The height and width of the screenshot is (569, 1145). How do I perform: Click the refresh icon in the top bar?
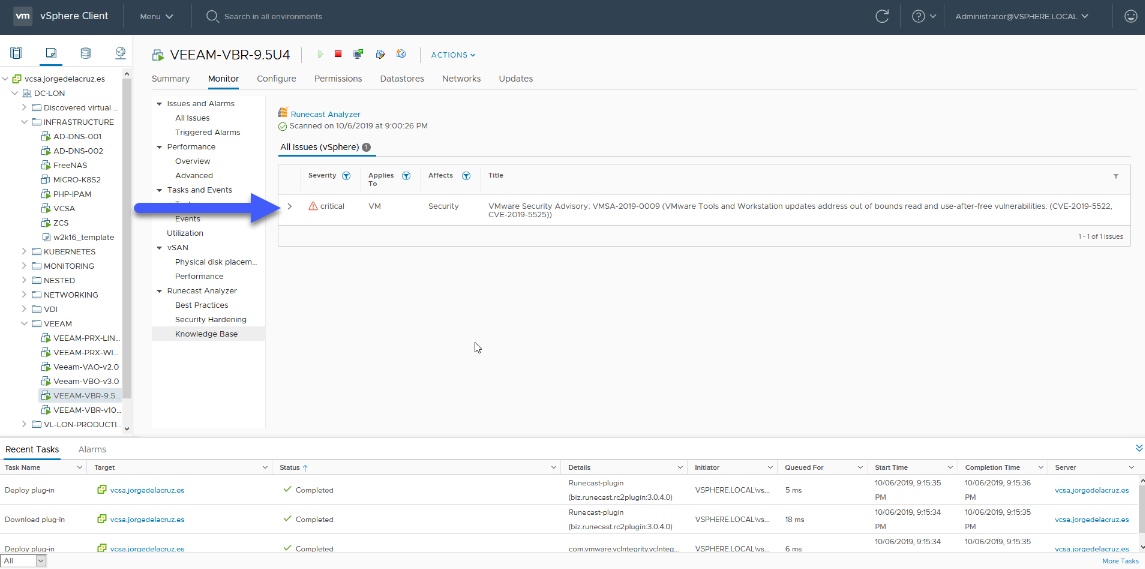[882, 16]
